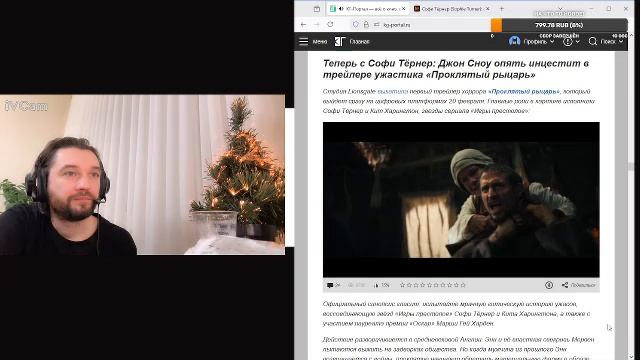Go to Главная in site header
Screen dimensions: 640x360
[x=359, y=42]
